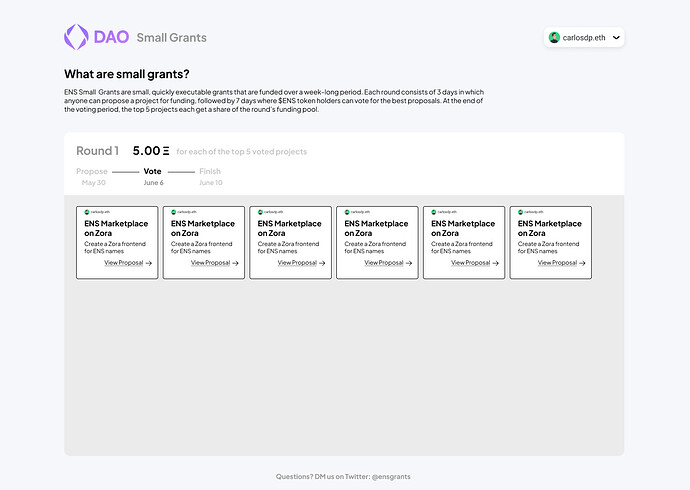Open View Proposal on the fifth card
Viewport: 690px width, 490px height.
[475, 263]
